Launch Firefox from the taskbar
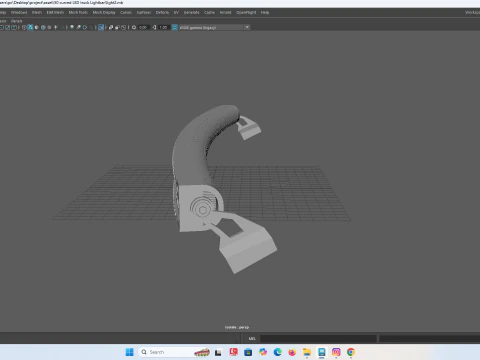The width and height of the screenshot is (480, 360). click(292, 352)
